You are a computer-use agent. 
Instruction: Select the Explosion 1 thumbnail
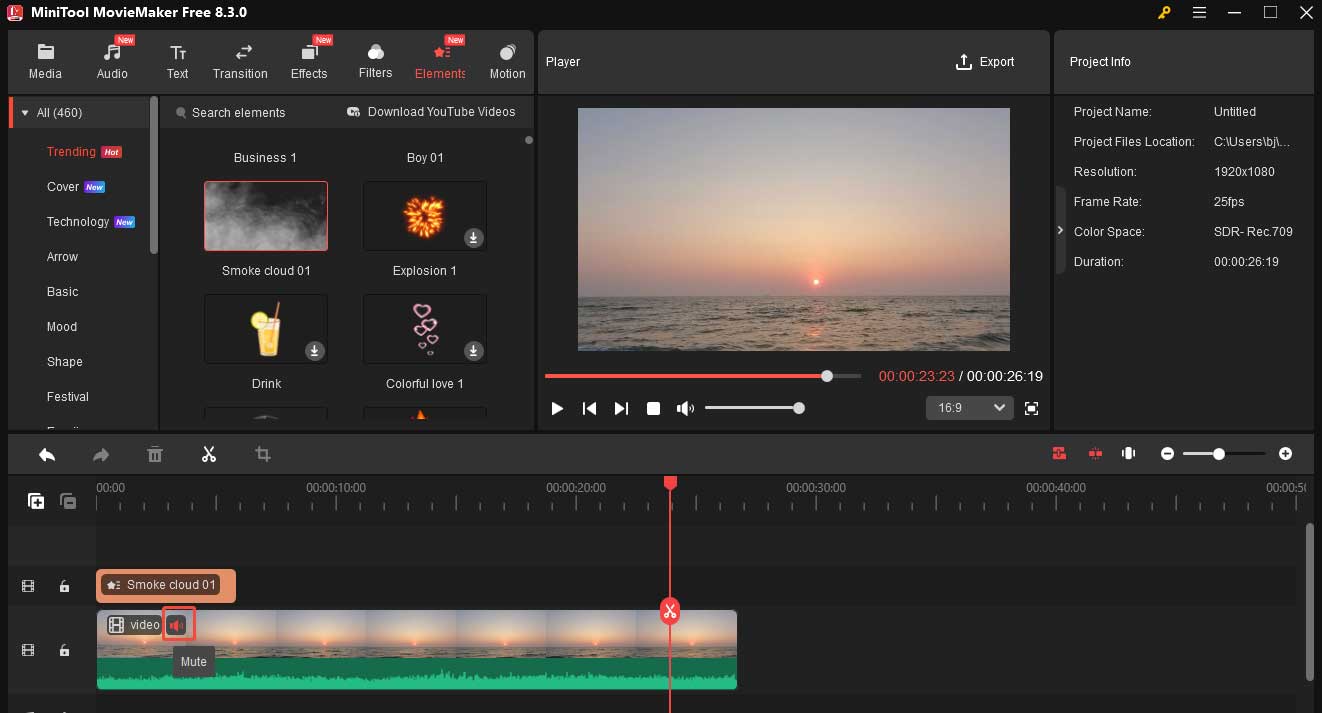click(x=425, y=216)
